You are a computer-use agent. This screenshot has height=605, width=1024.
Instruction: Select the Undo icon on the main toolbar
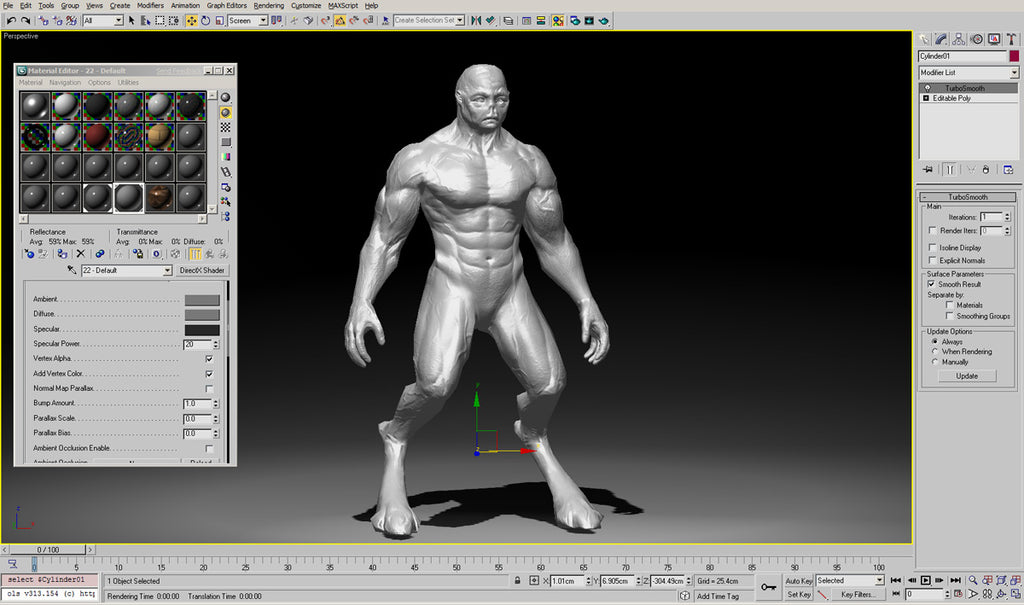(x=12, y=20)
